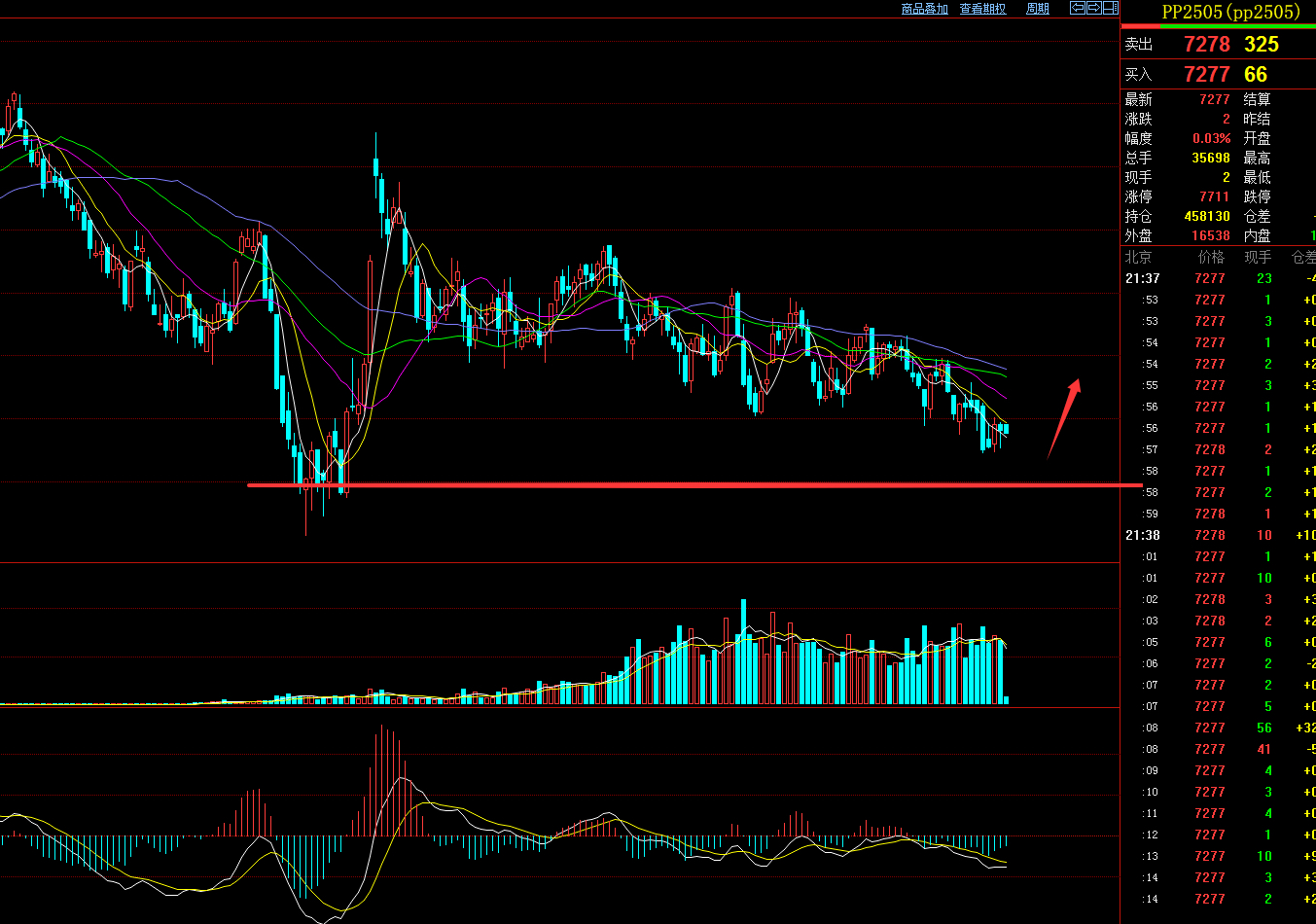The width and height of the screenshot is (1316, 924).
Task: Select tick volume 23 in list
Action: [1264, 278]
